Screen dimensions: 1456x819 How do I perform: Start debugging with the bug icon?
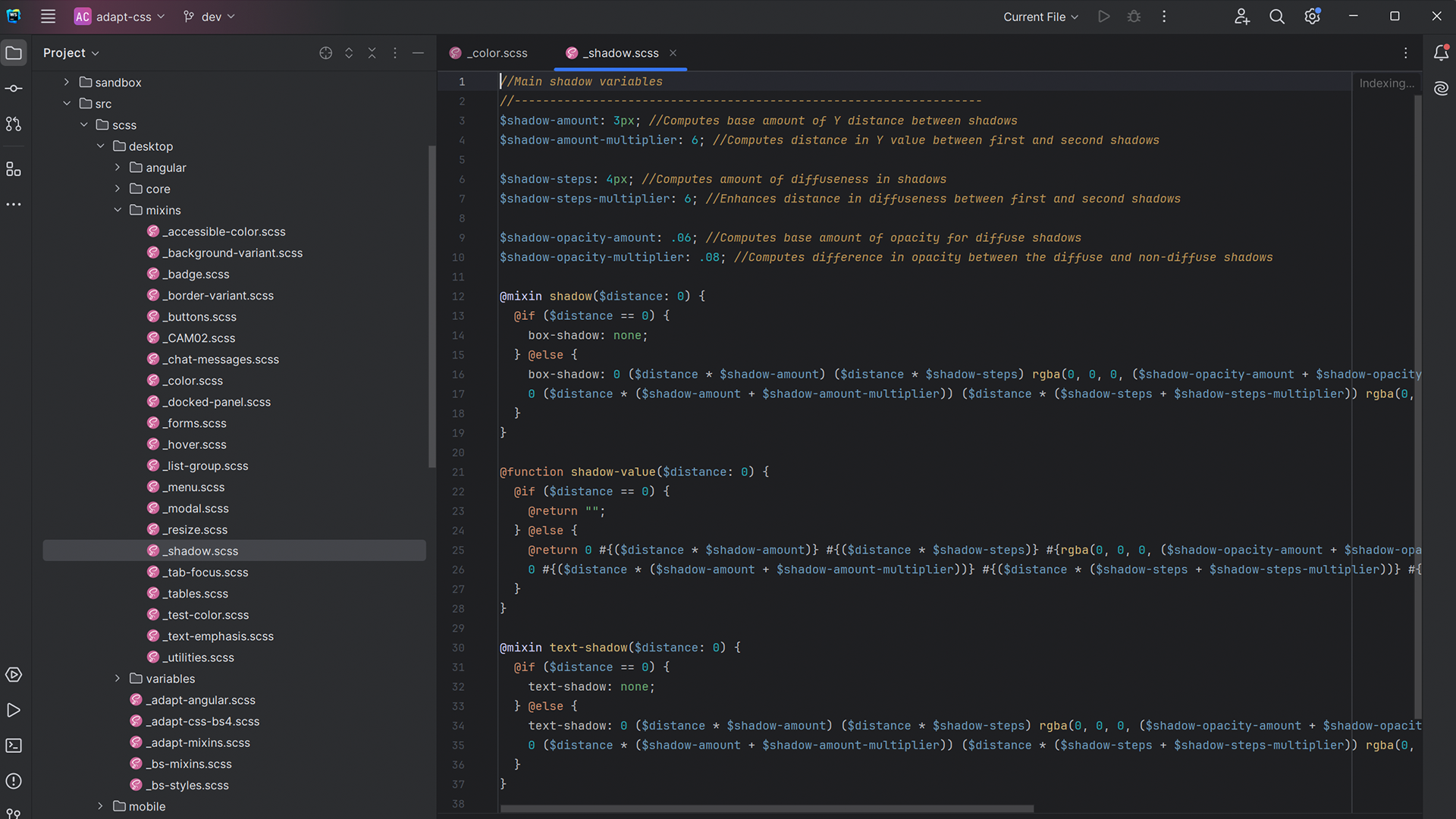[1134, 16]
